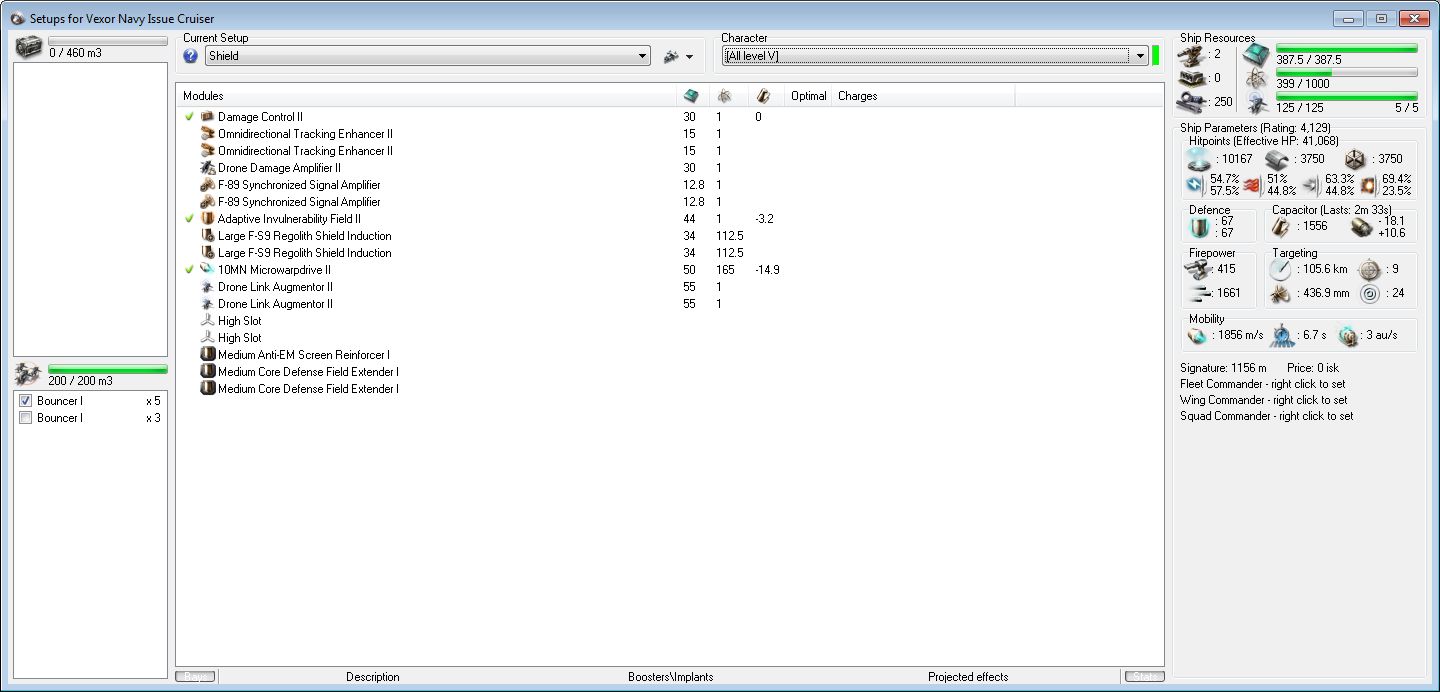The width and height of the screenshot is (1440, 692).
Task: Switch to the Description tab
Action: pos(373,677)
